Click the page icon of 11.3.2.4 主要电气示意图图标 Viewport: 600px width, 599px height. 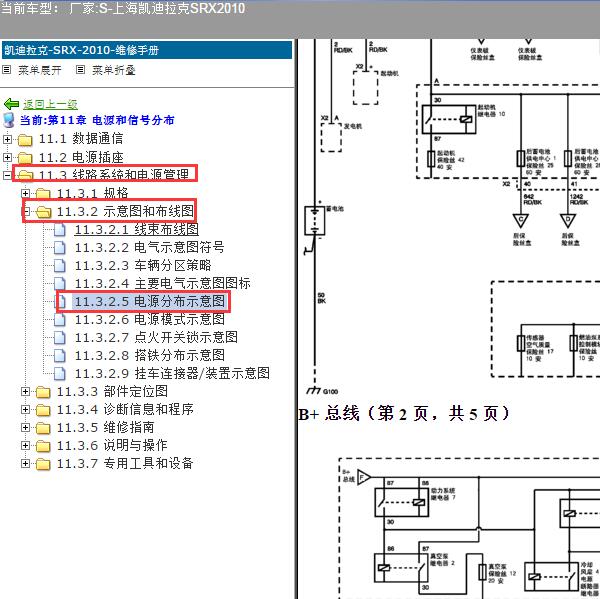click(60, 283)
